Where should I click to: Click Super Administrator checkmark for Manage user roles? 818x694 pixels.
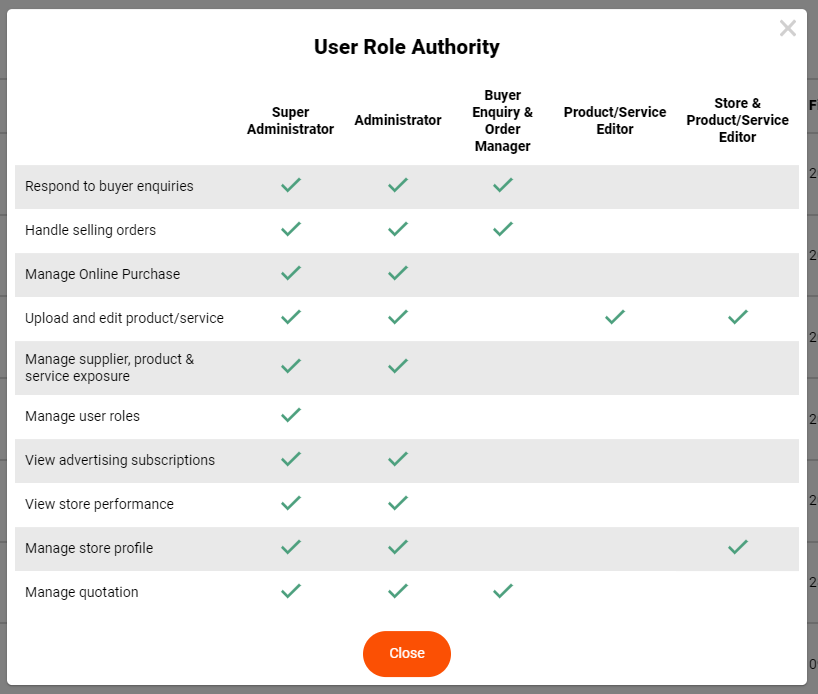tap(291, 415)
